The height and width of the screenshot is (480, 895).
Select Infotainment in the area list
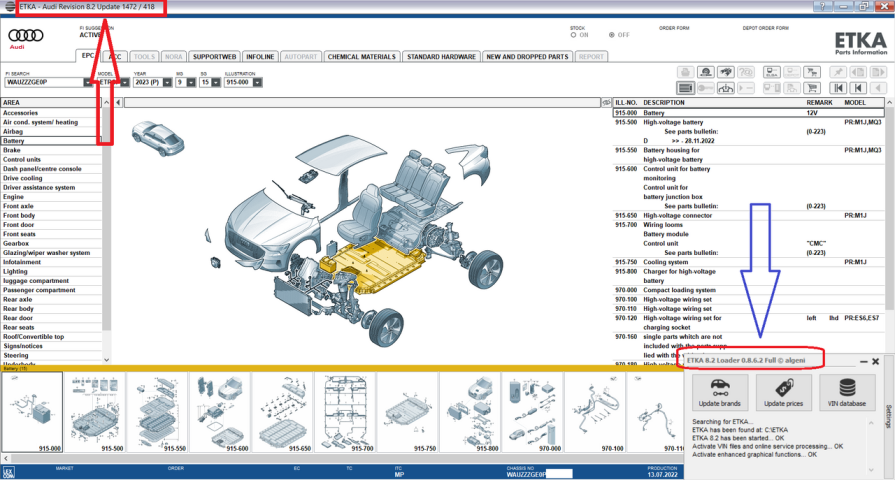coord(50,262)
